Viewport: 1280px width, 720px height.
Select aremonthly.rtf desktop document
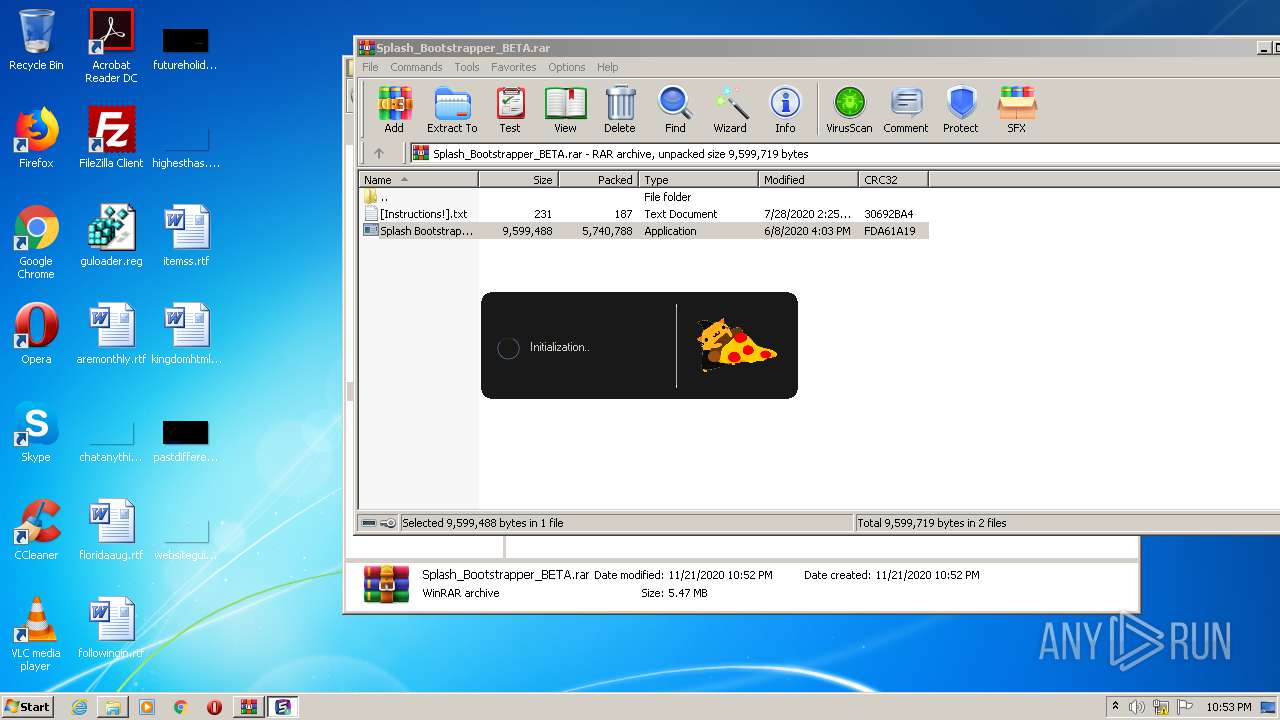tap(111, 334)
